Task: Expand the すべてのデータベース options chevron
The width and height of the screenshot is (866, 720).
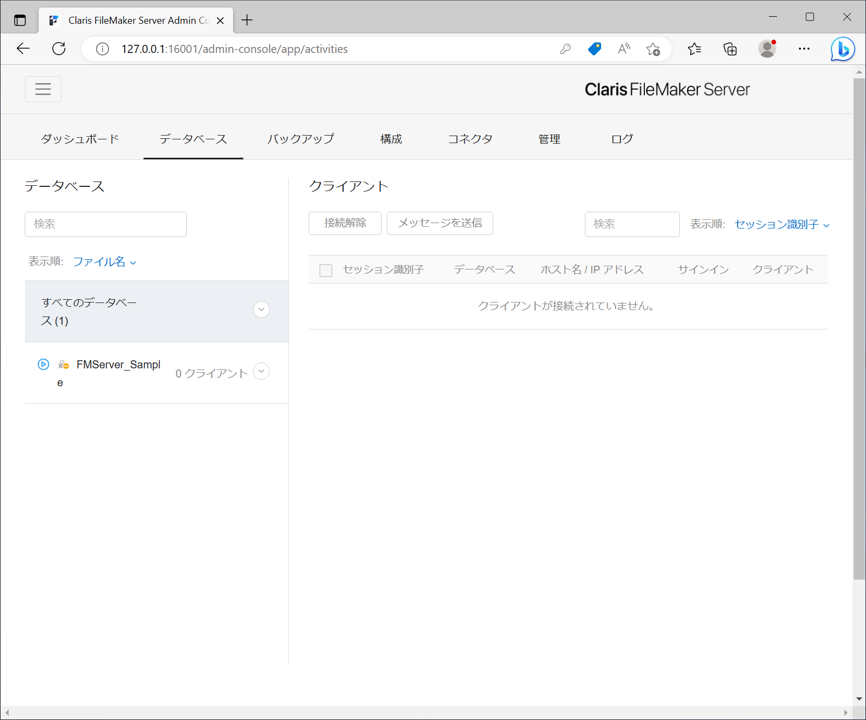Action: [x=261, y=309]
